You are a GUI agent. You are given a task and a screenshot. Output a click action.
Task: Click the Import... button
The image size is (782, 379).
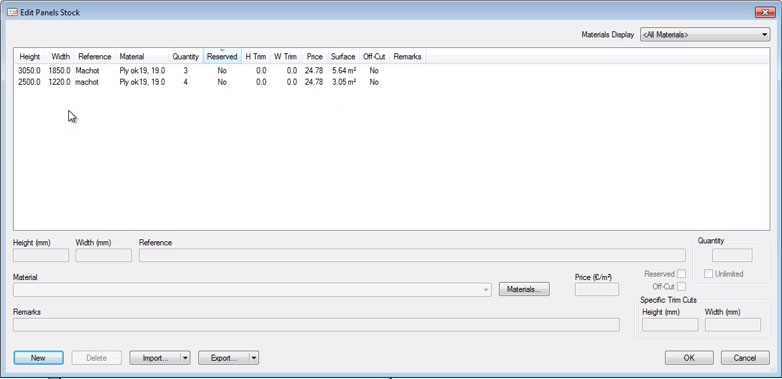click(155, 358)
